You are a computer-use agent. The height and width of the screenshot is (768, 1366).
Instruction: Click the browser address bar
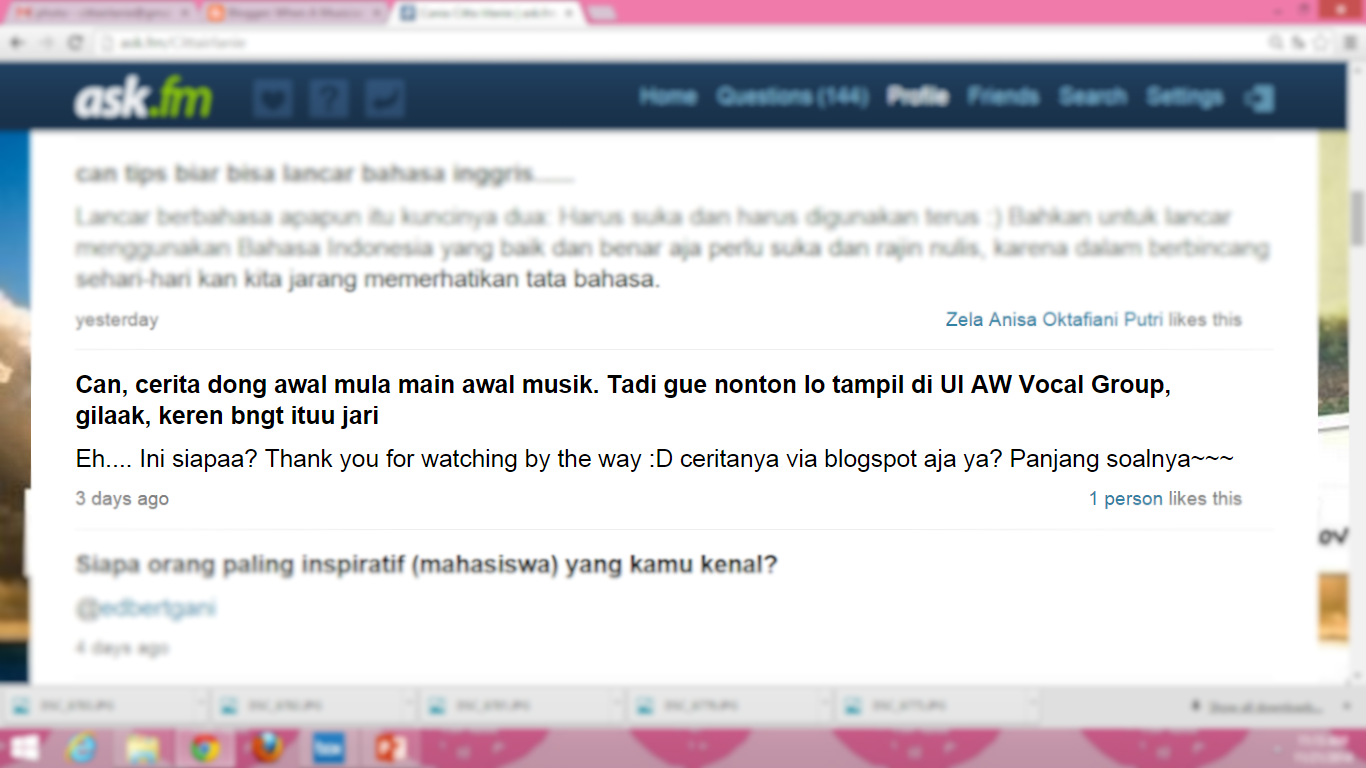(680, 43)
